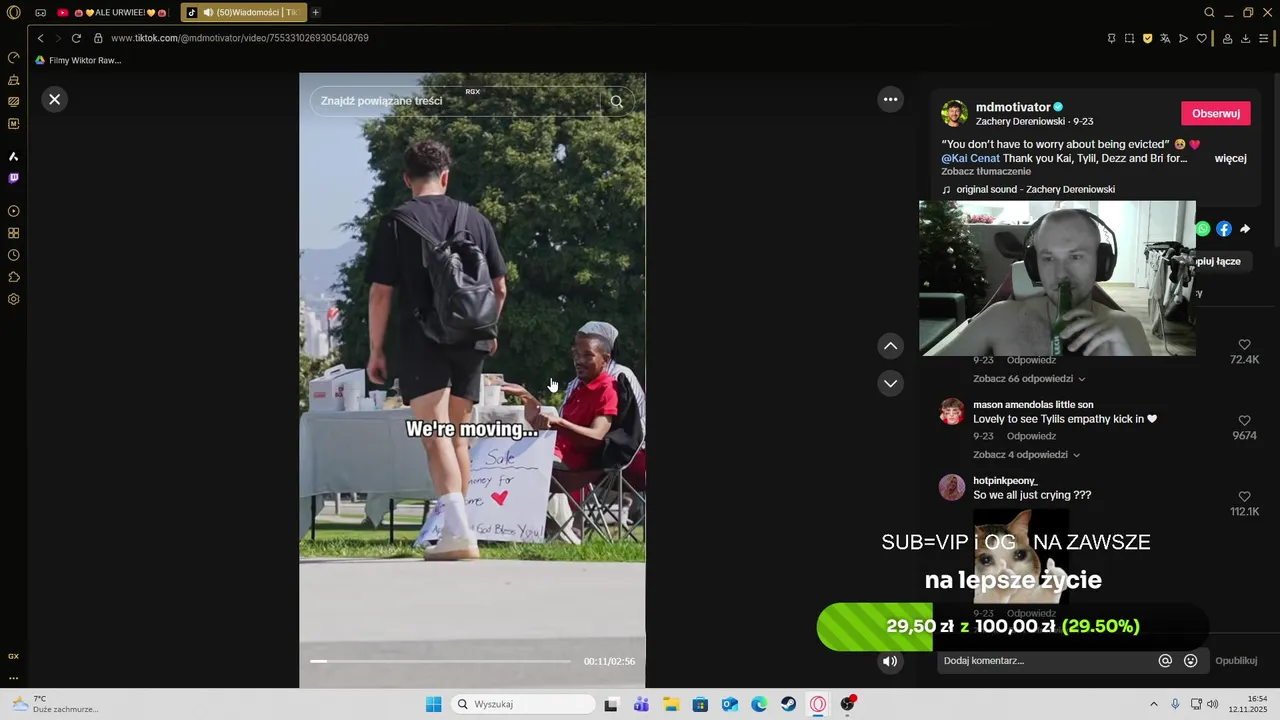This screenshot has width=1280, height=720.
Task: Open the Windows Start menu
Action: point(433,704)
